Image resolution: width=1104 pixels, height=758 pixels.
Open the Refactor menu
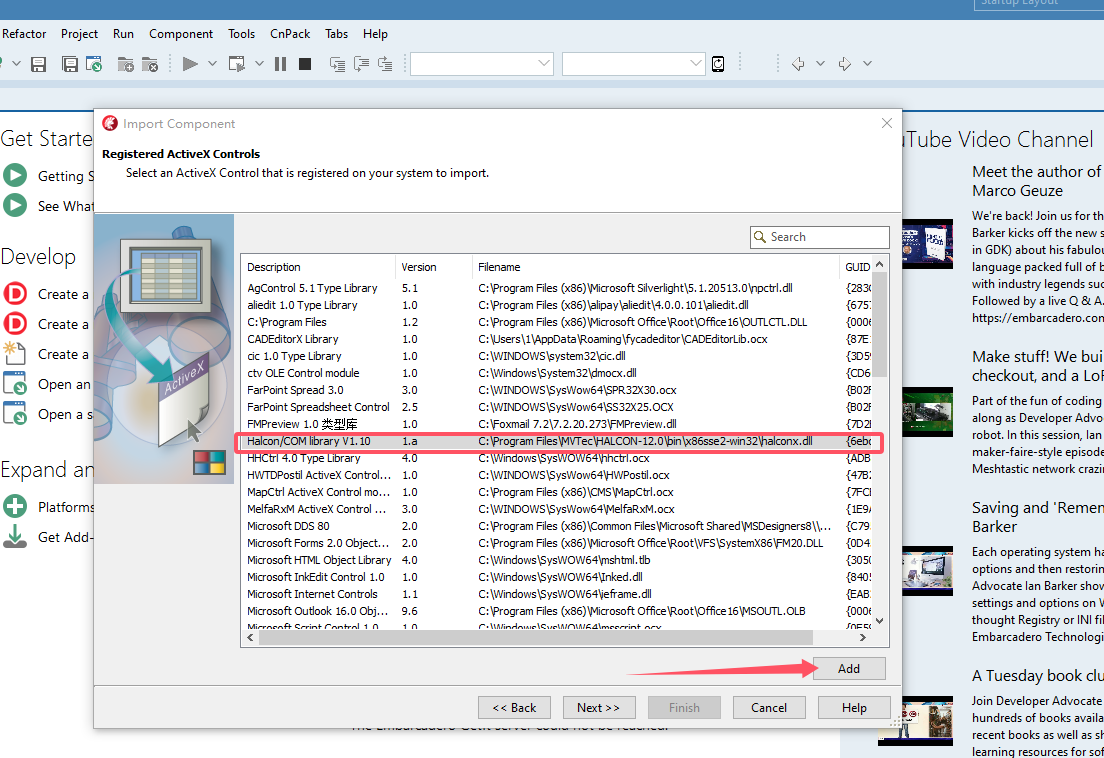23,34
